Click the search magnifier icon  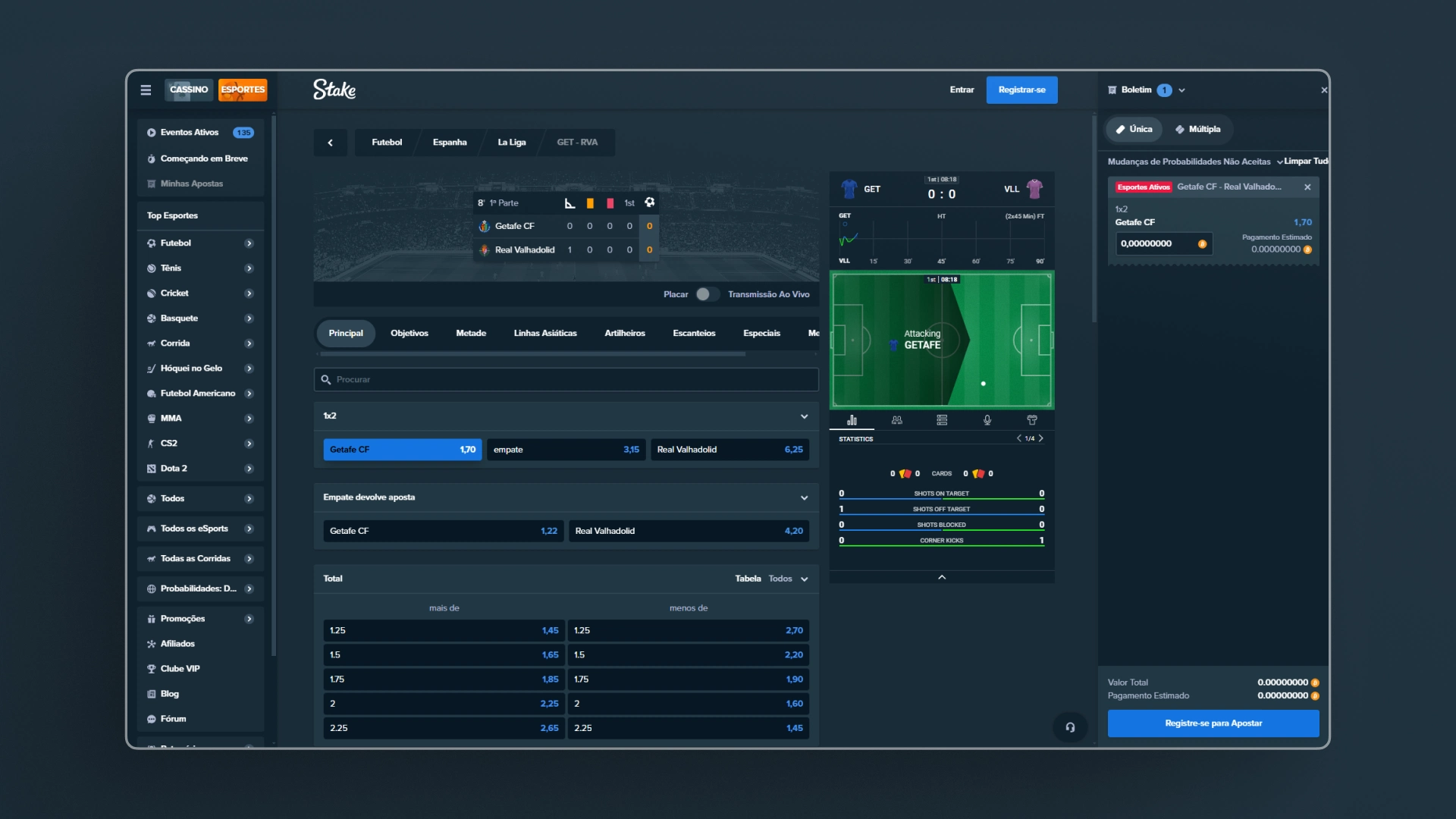click(326, 380)
